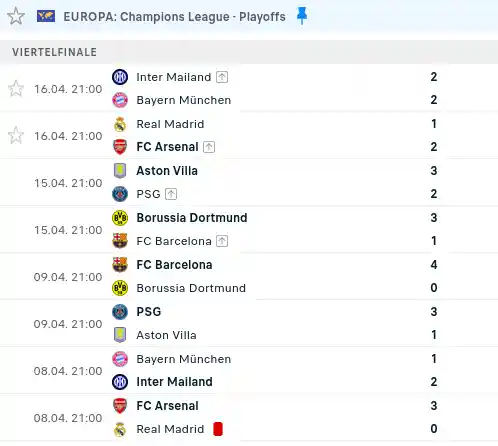
Task: Click Aston Villa crest in 15.04. match
Action: (x=120, y=171)
